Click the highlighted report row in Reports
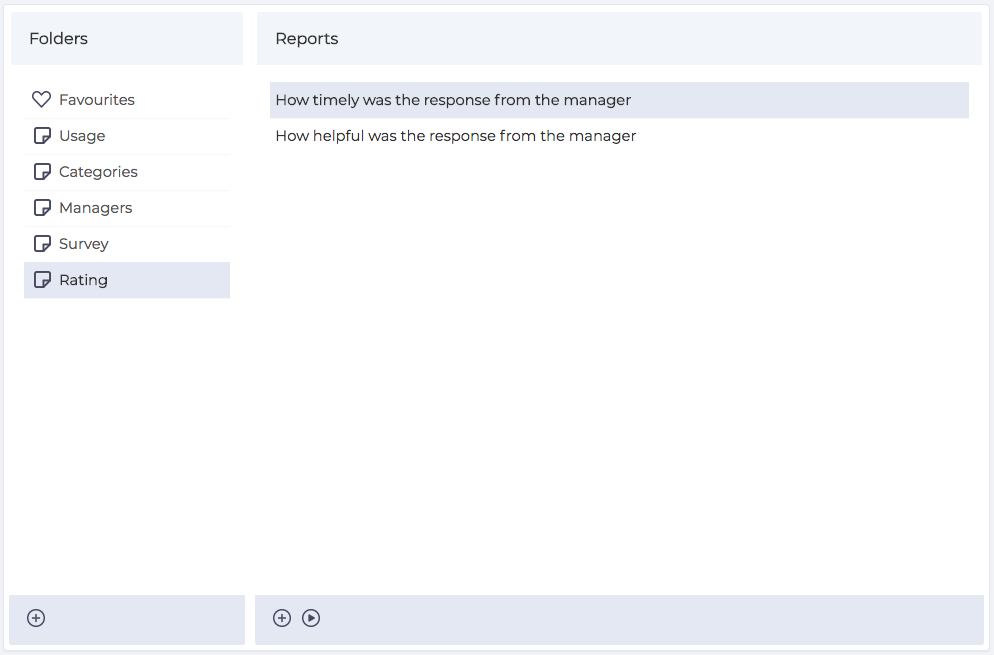 [x=618, y=100]
